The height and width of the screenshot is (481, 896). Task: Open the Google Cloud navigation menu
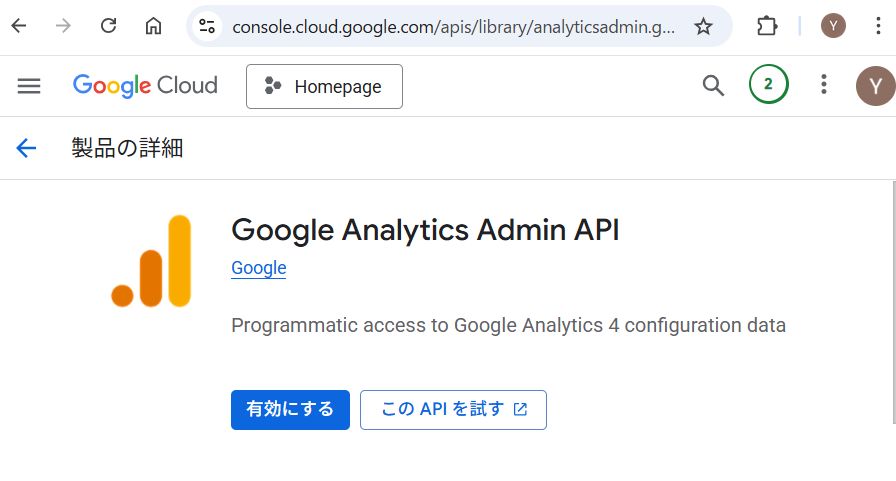click(x=29, y=86)
